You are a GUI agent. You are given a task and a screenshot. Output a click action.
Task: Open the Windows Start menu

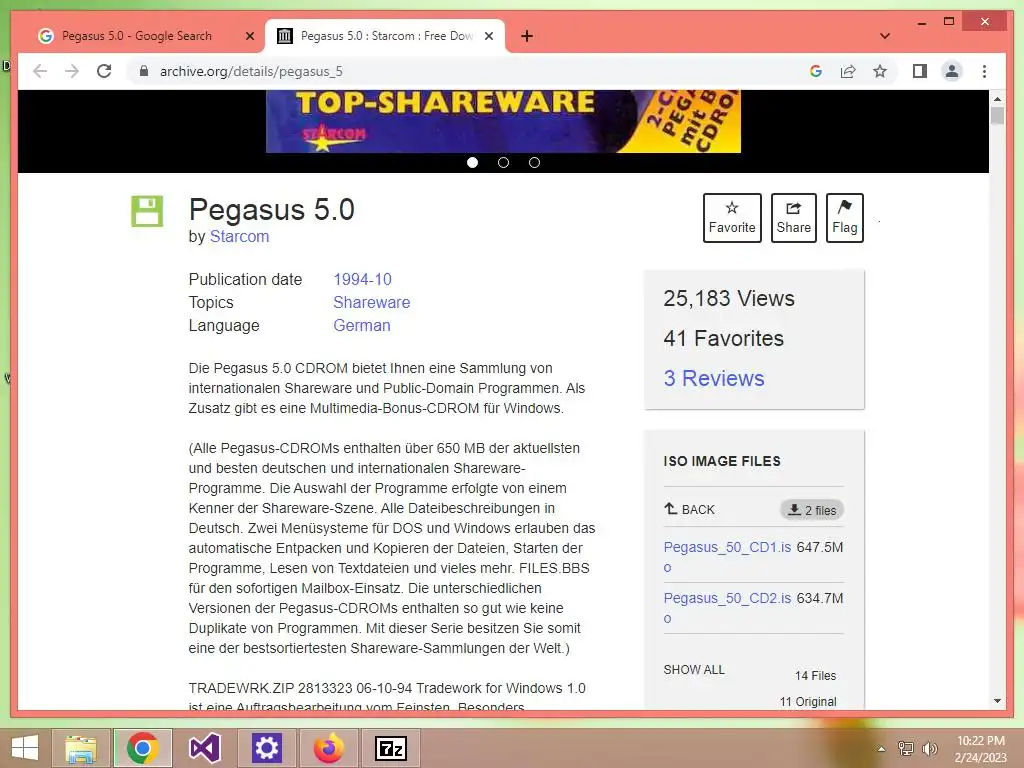pyautogui.click(x=25, y=748)
